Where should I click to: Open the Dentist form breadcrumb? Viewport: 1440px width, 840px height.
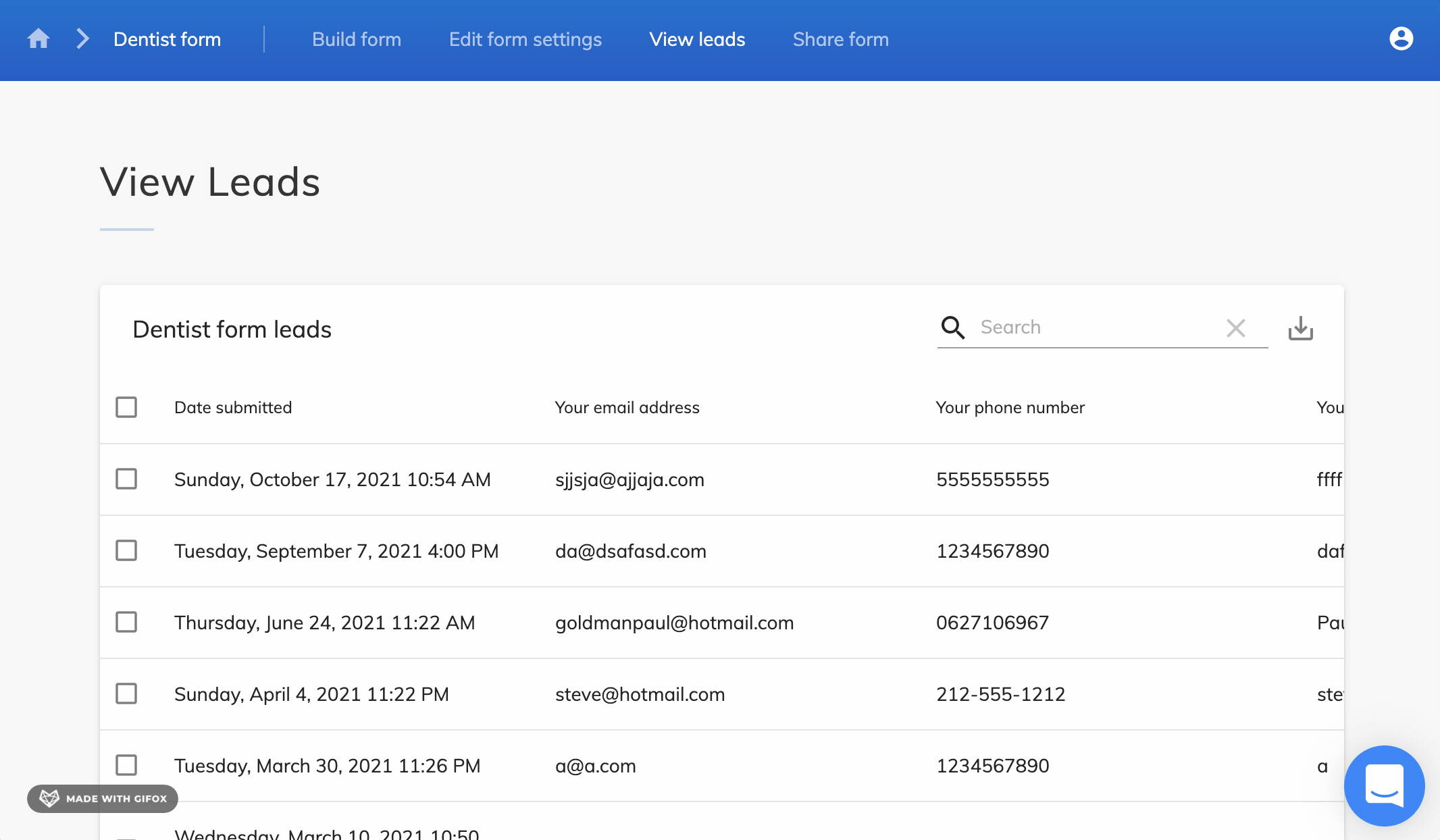167,39
